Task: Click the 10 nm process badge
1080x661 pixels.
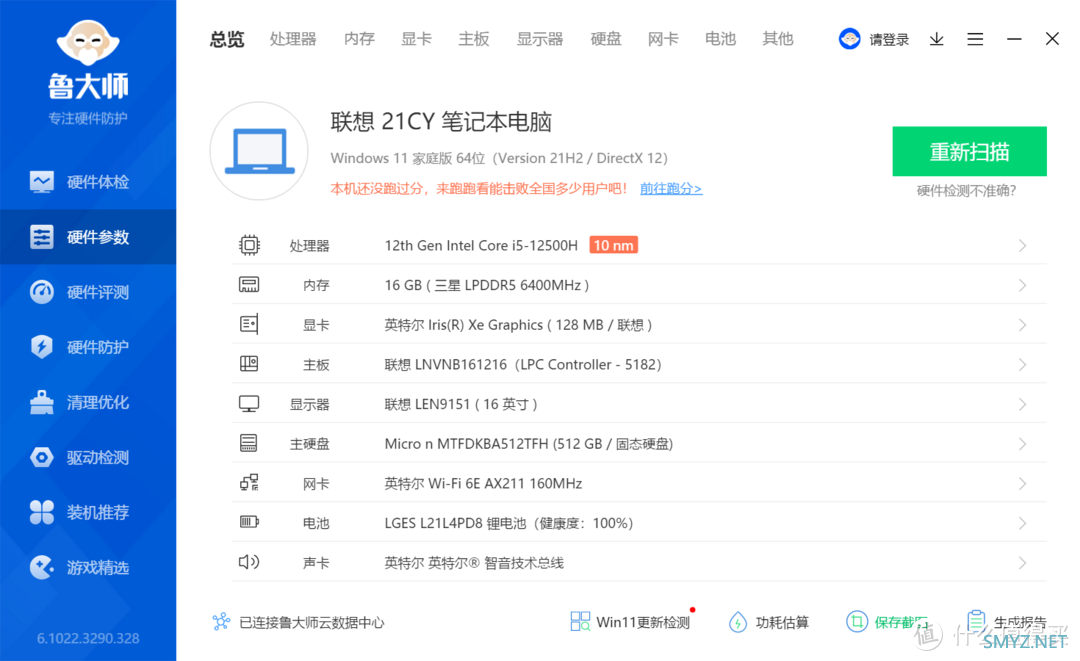Action: (x=614, y=245)
